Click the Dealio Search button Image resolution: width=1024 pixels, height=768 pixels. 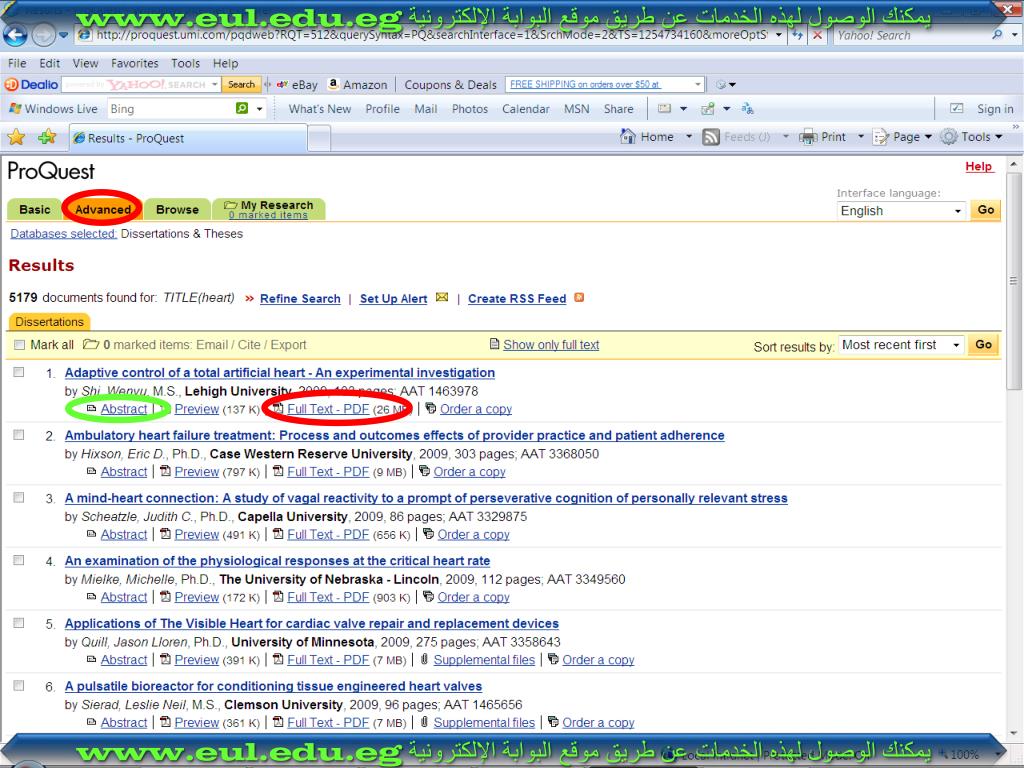point(241,84)
